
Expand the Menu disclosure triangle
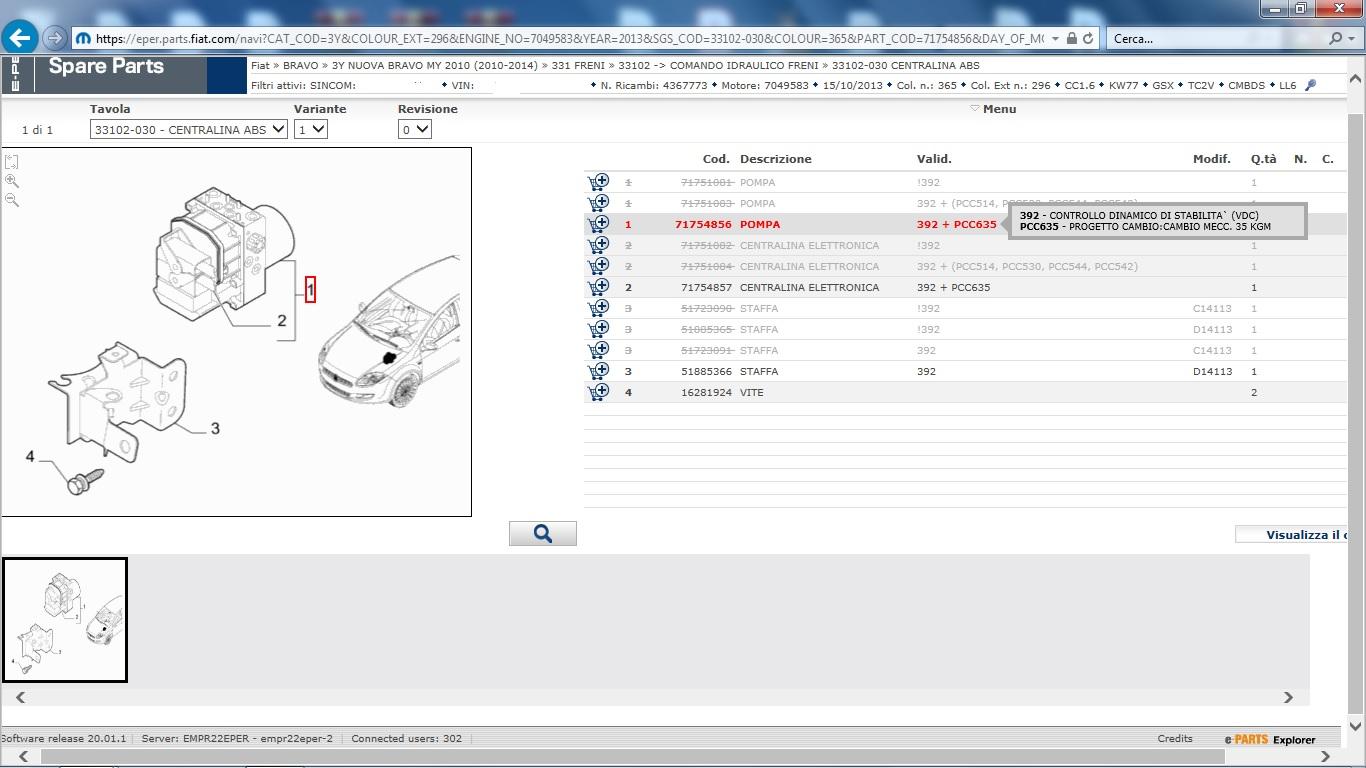tap(975, 108)
